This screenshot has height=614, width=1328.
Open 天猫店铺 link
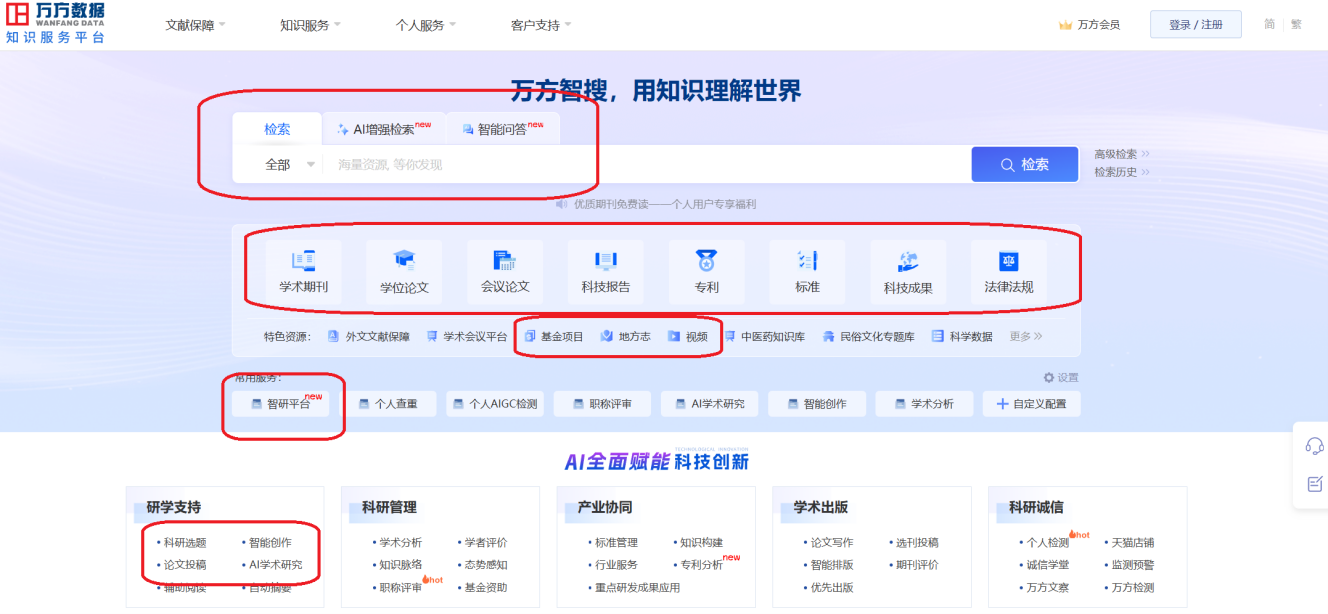click(1133, 543)
